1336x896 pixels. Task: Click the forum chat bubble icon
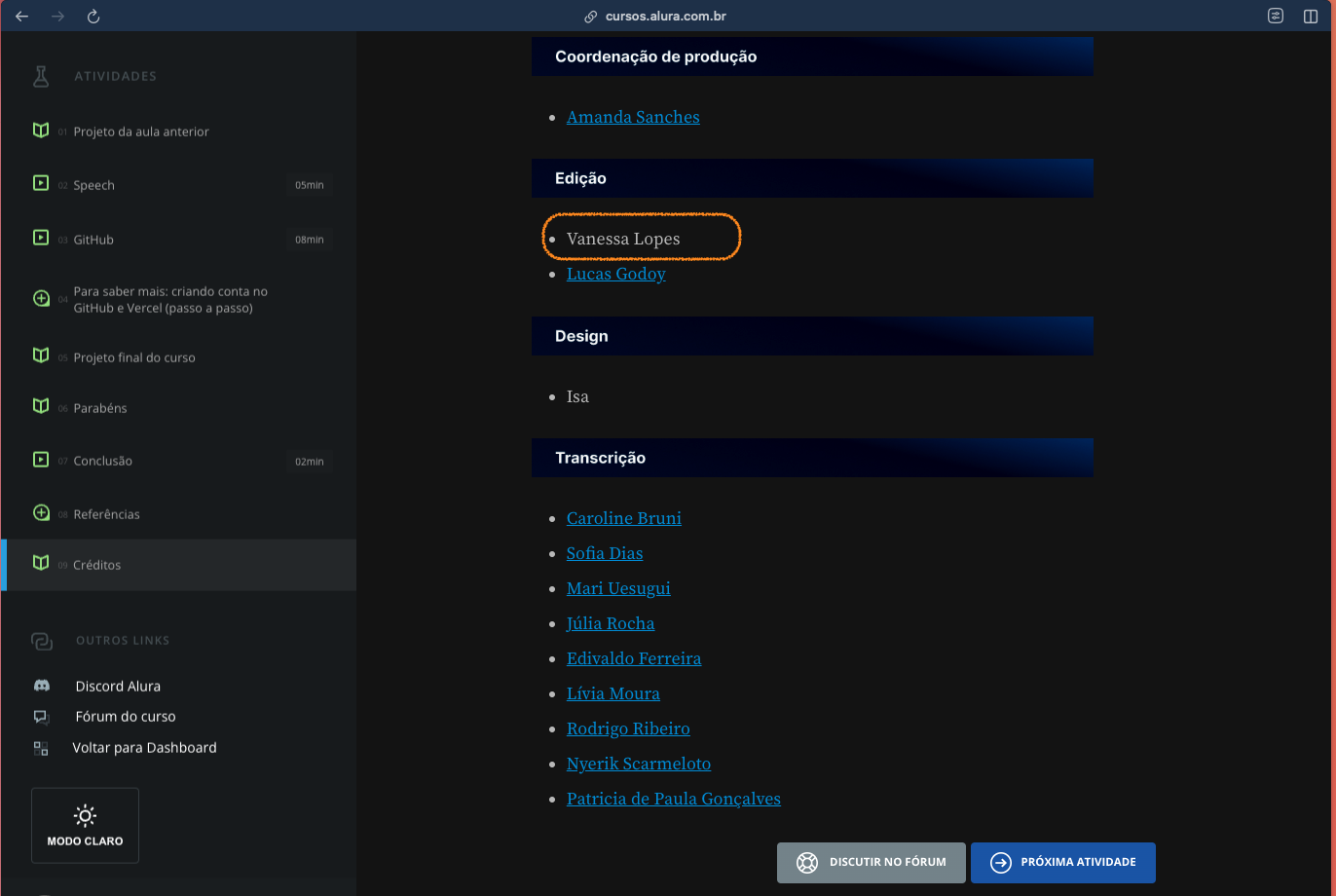(41, 717)
